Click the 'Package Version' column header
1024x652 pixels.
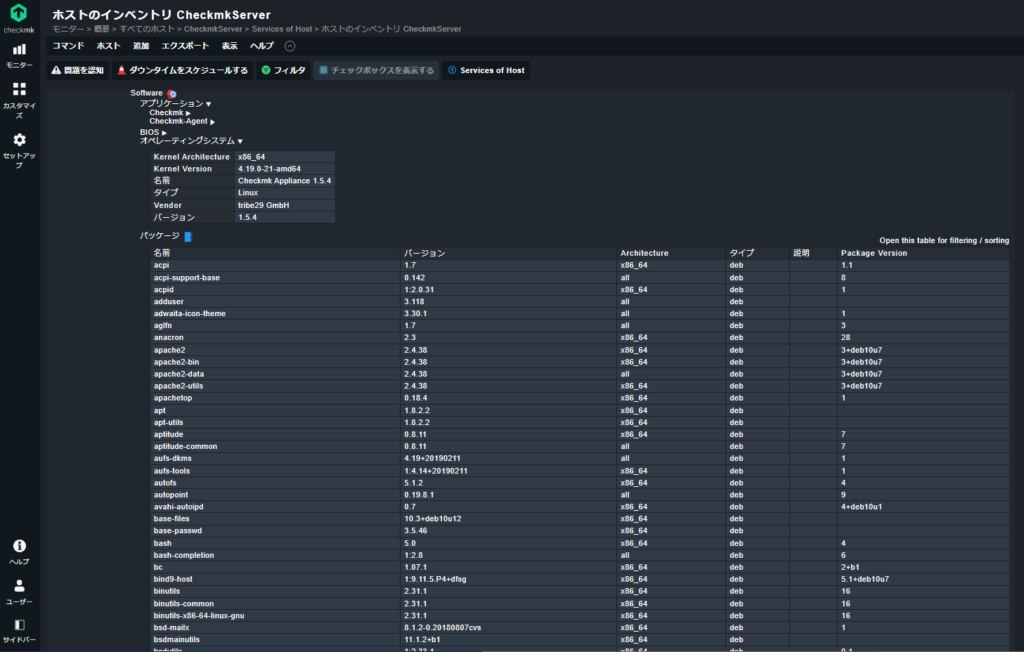pos(874,253)
